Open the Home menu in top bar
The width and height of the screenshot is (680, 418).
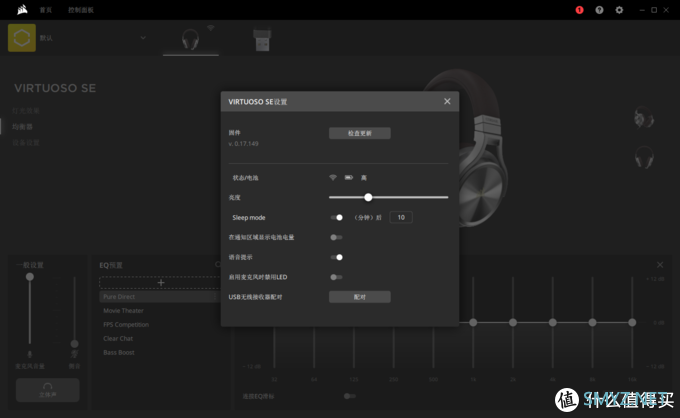pos(46,10)
